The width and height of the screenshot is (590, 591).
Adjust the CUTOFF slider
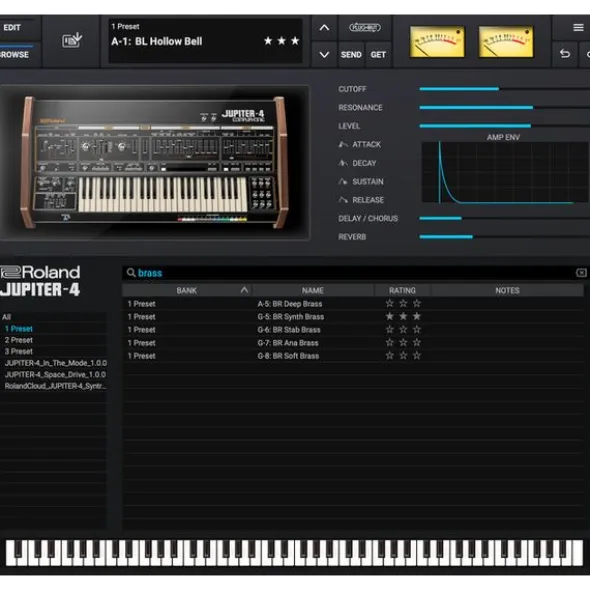[504, 89]
